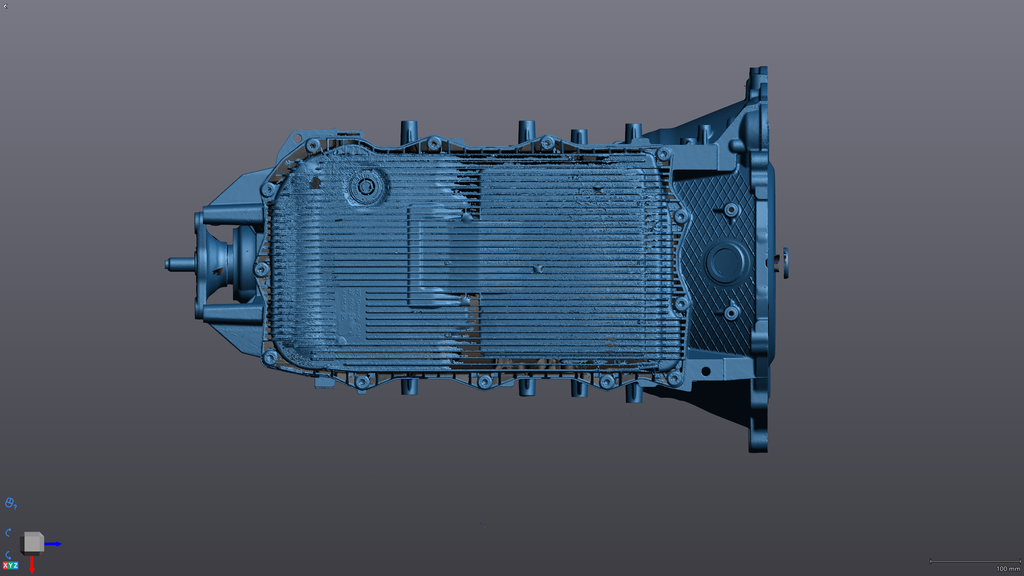The height and width of the screenshot is (576, 1024).
Task: Select the red axis arrow on the view cube
Action: 32,565
